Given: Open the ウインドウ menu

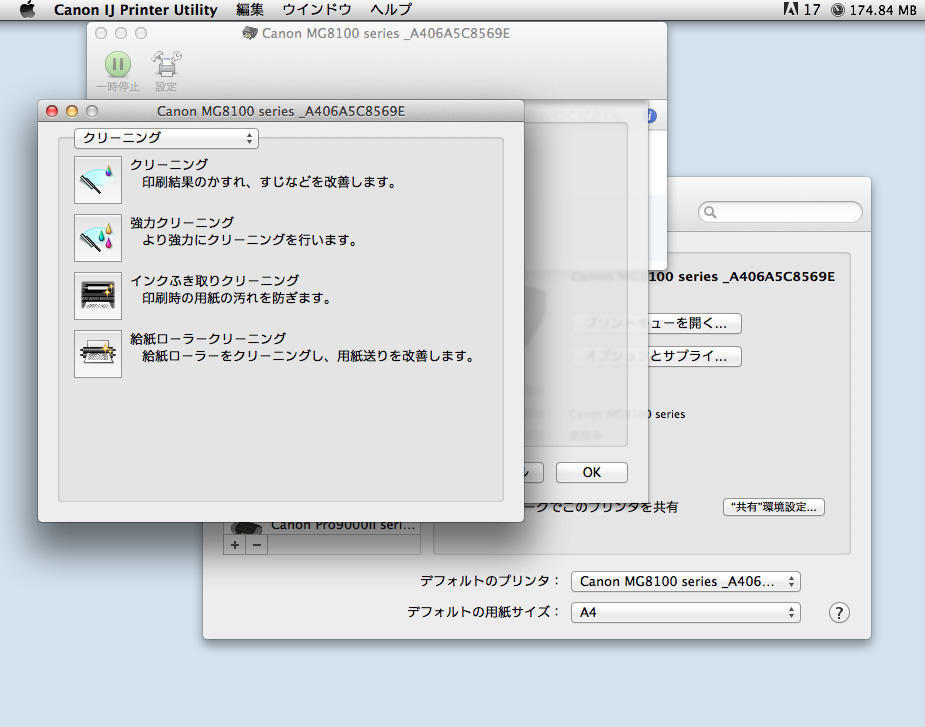Looking at the screenshot, I should pyautogui.click(x=317, y=10).
